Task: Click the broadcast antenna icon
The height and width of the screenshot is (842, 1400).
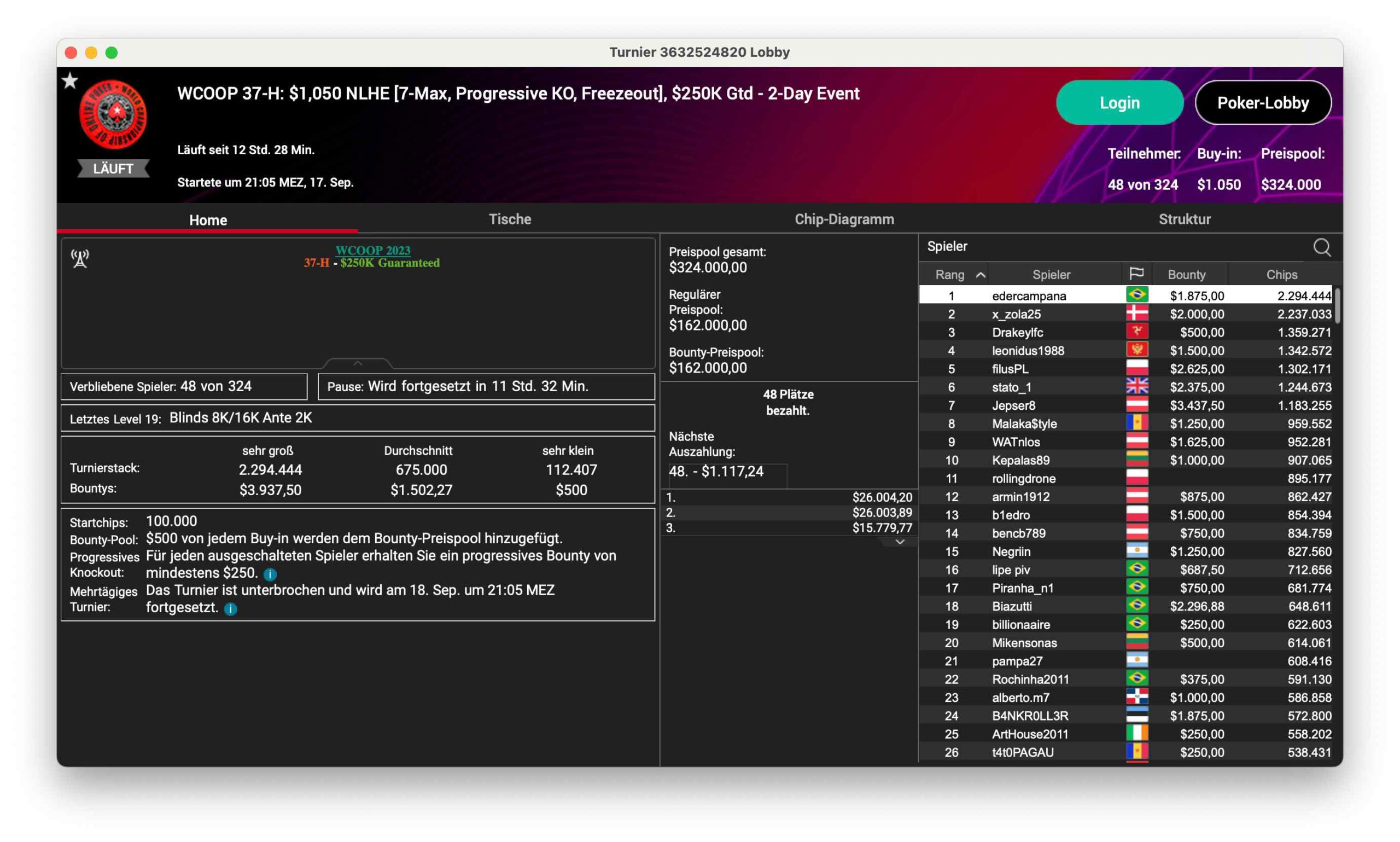Action: pos(80,259)
